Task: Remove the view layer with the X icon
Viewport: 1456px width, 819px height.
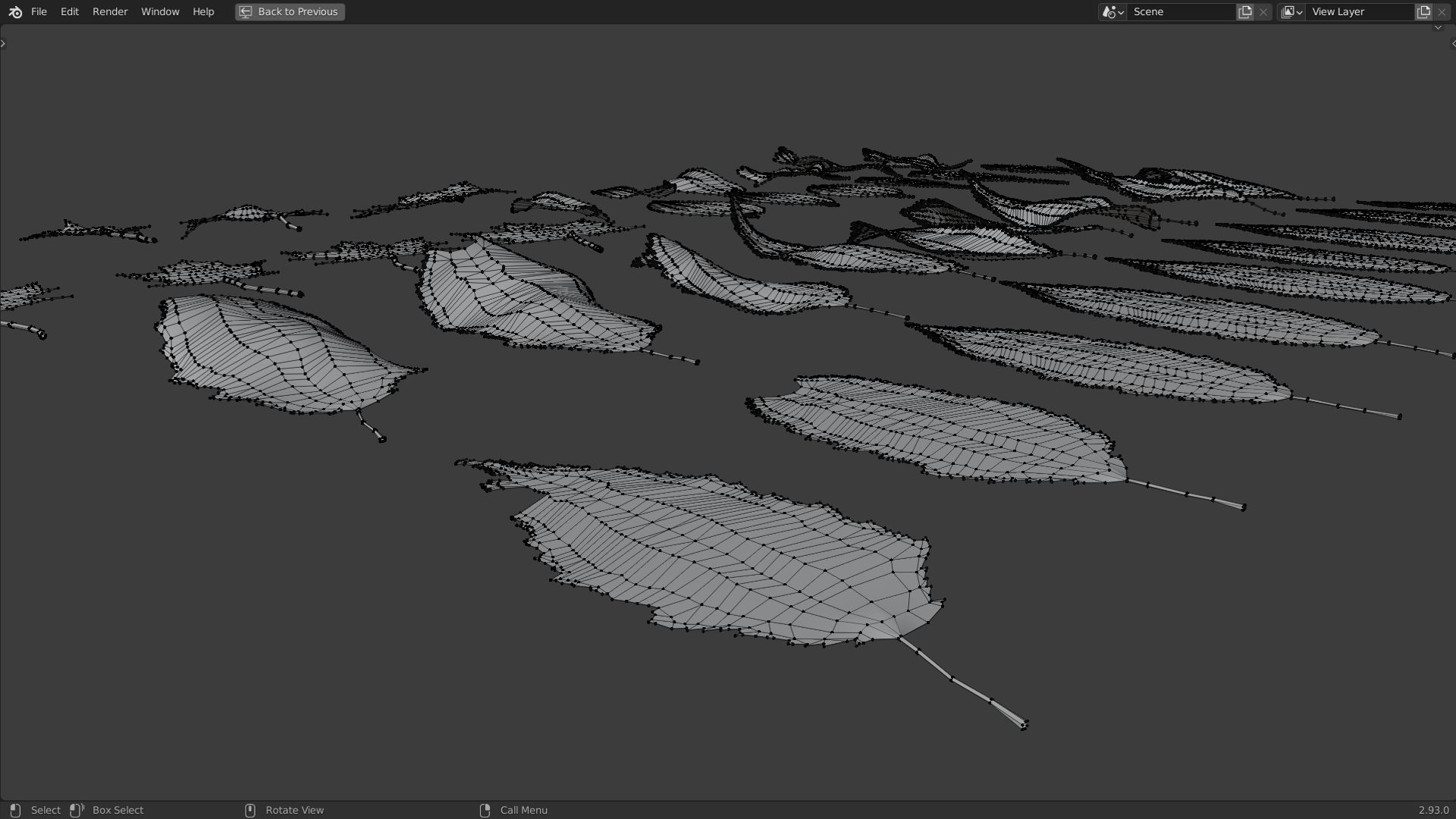Action: pos(1442,11)
